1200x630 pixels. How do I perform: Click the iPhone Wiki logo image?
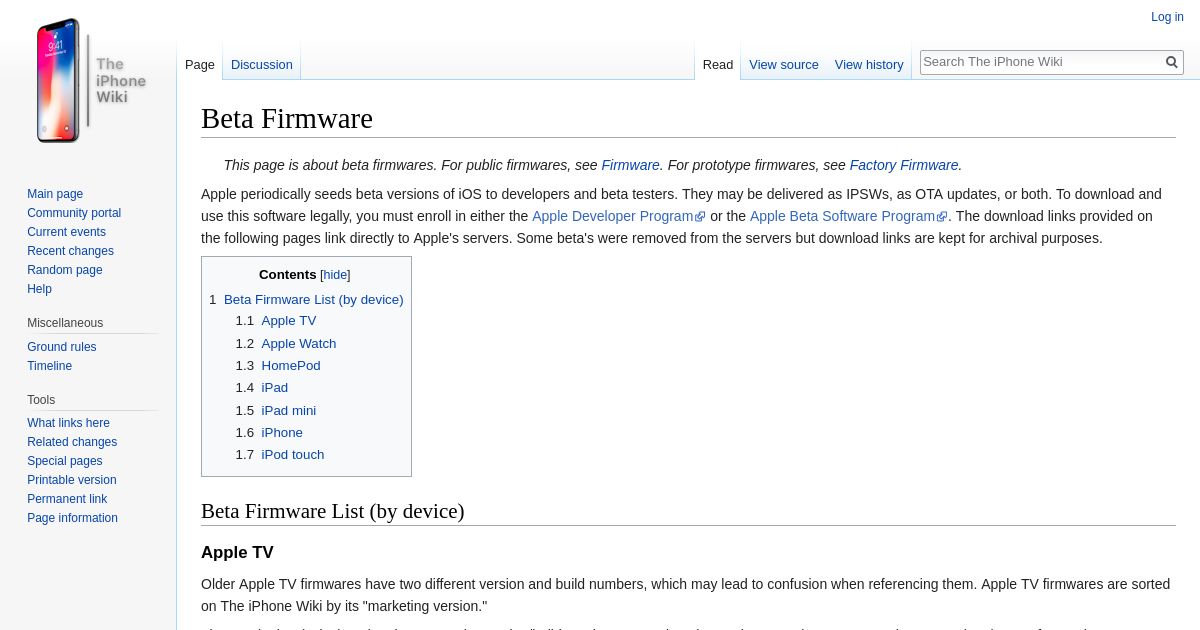tap(90, 80)
